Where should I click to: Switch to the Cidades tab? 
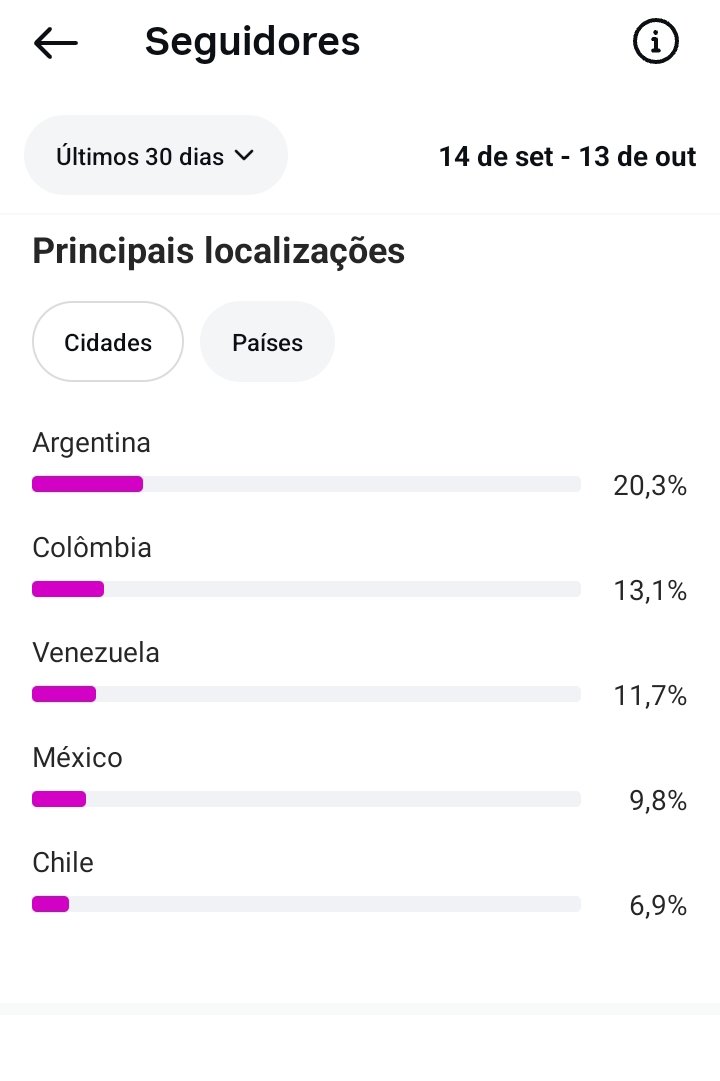coord(108,343)
